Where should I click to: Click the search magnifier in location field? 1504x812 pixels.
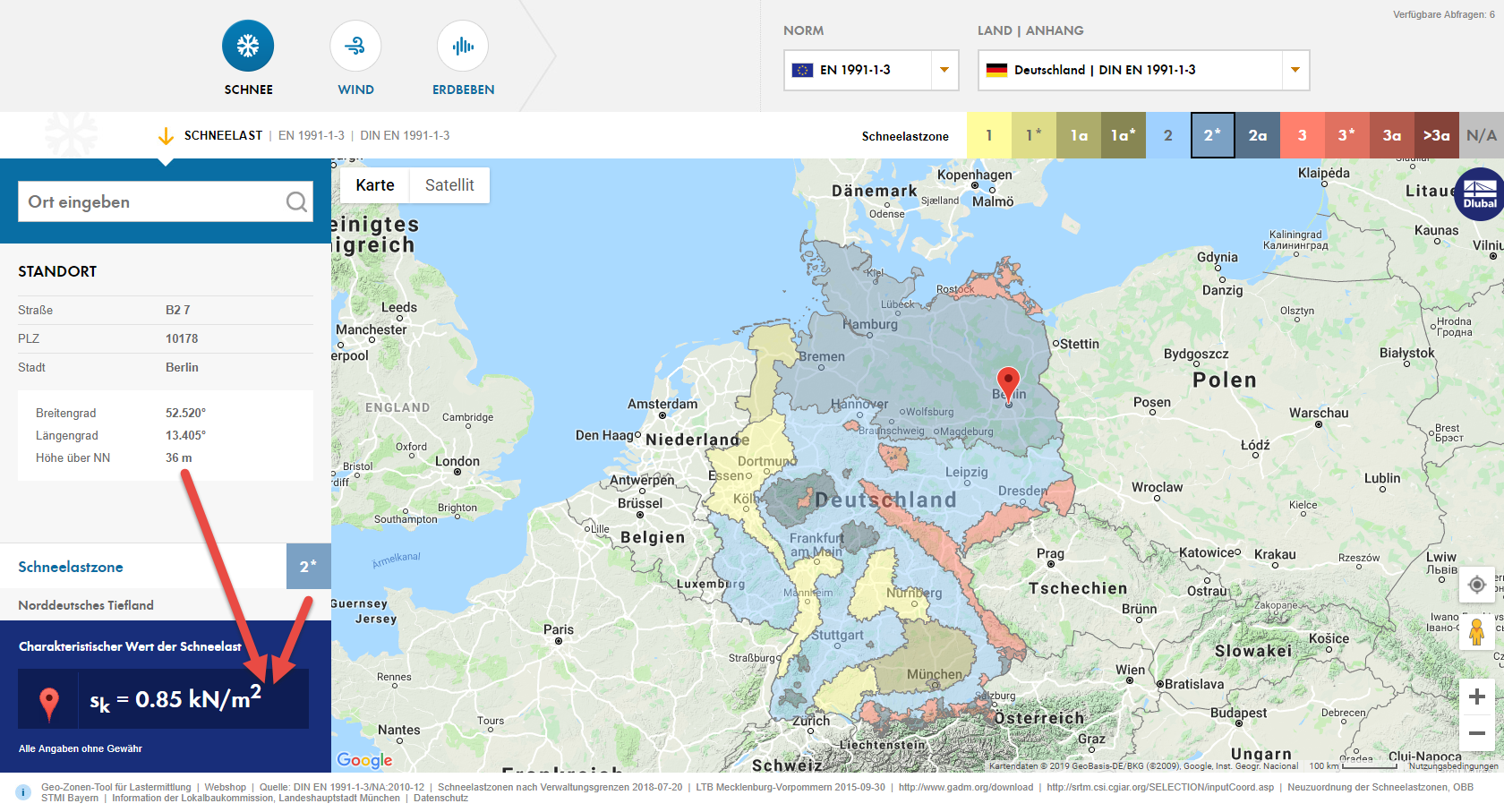click(296, 202)
